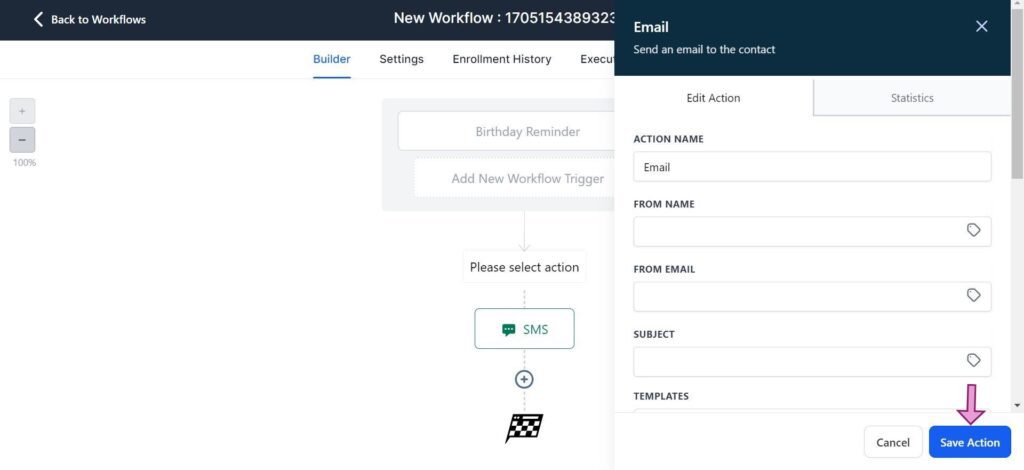Switch to the Builder tab
This screenshot has width=1024, height=470.
pos(332,59)
